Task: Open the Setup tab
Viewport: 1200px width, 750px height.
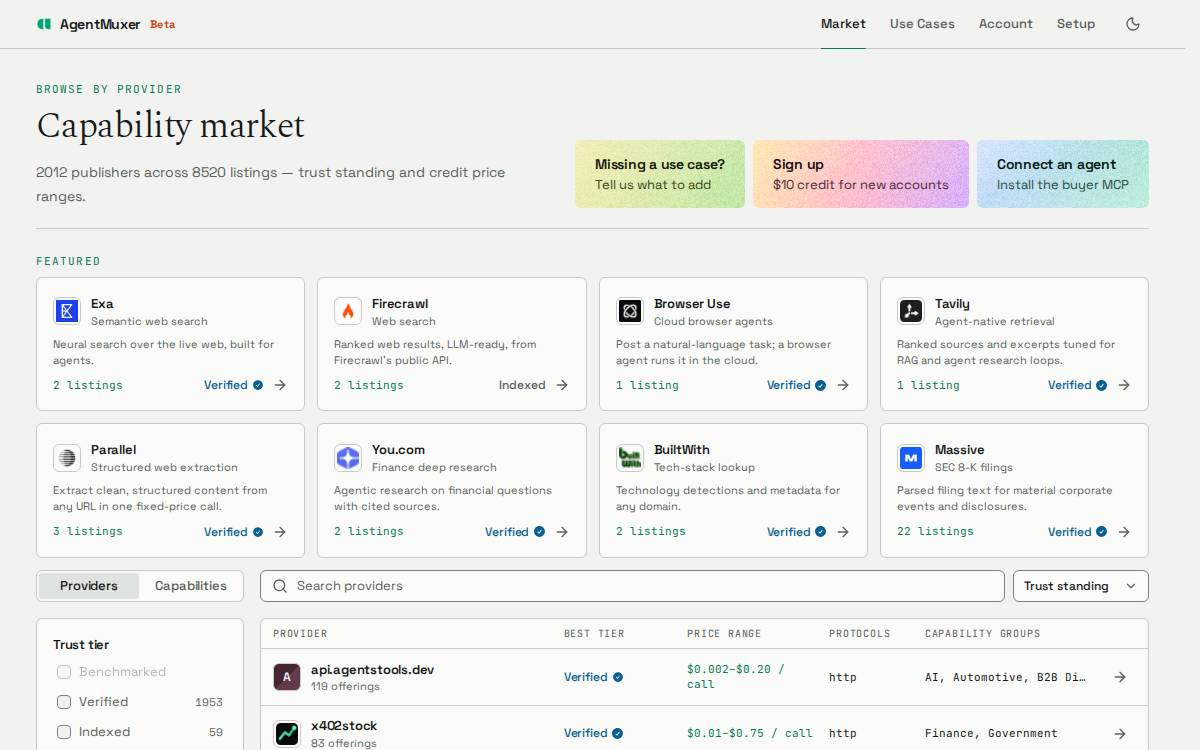Action: (1076, 24)
